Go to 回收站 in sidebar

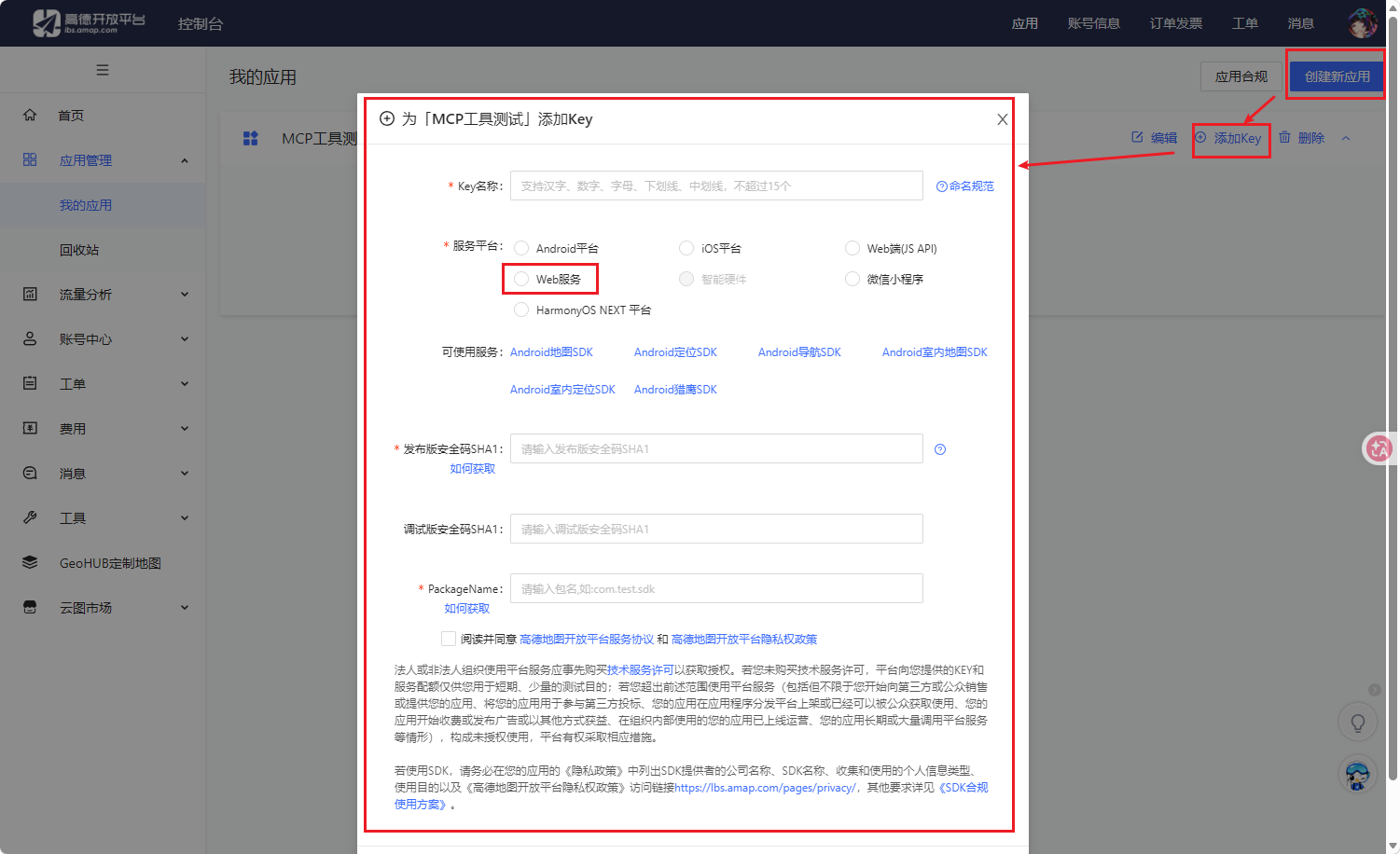79,250
